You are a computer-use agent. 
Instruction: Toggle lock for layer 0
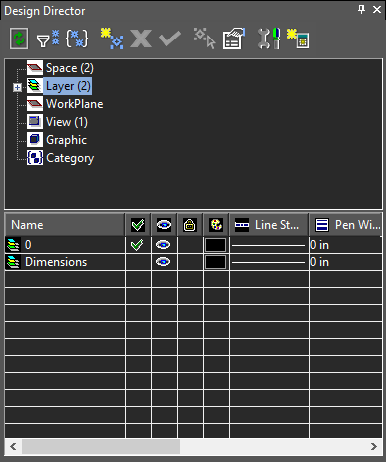(190, 245)
